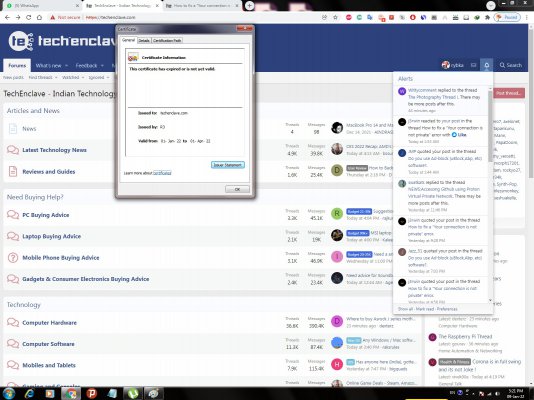Switch to the WhatsApp browser tab

tap(41, 6)
